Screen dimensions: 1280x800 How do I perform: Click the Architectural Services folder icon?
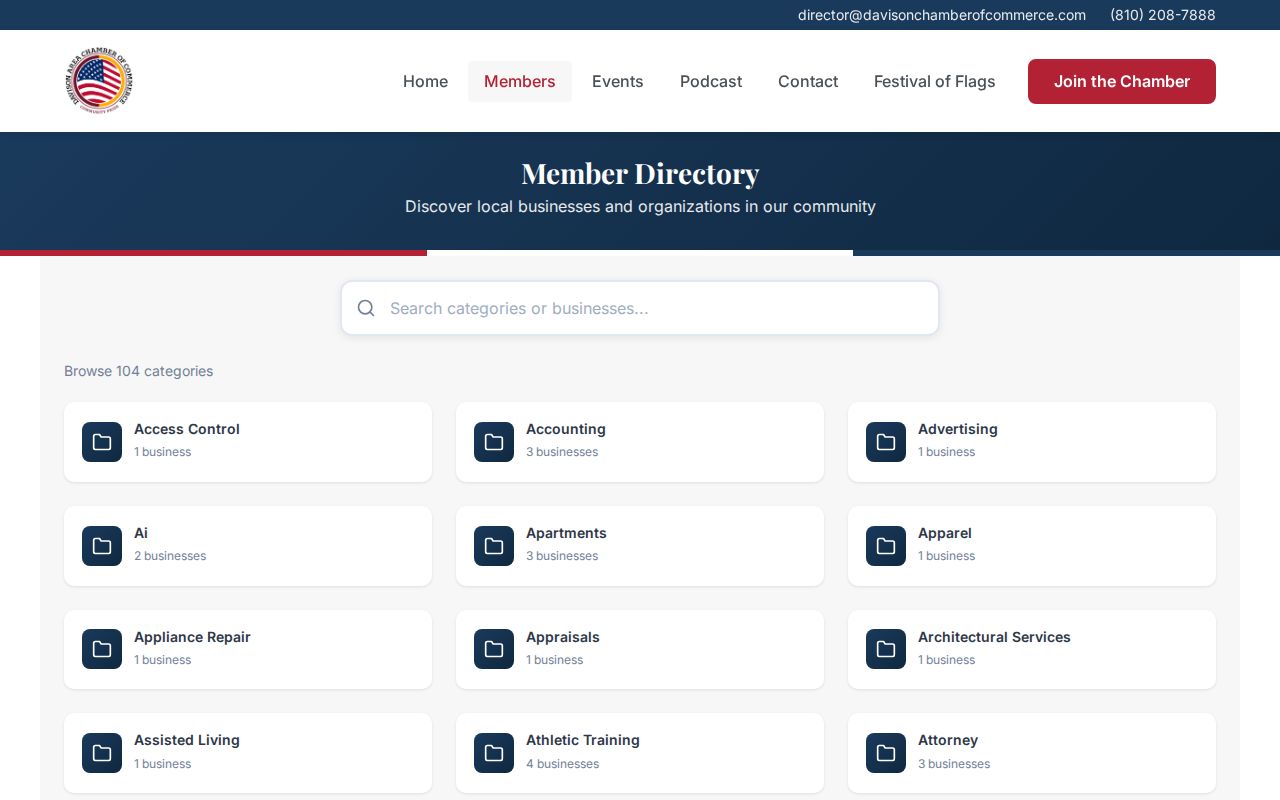[886, 650]
